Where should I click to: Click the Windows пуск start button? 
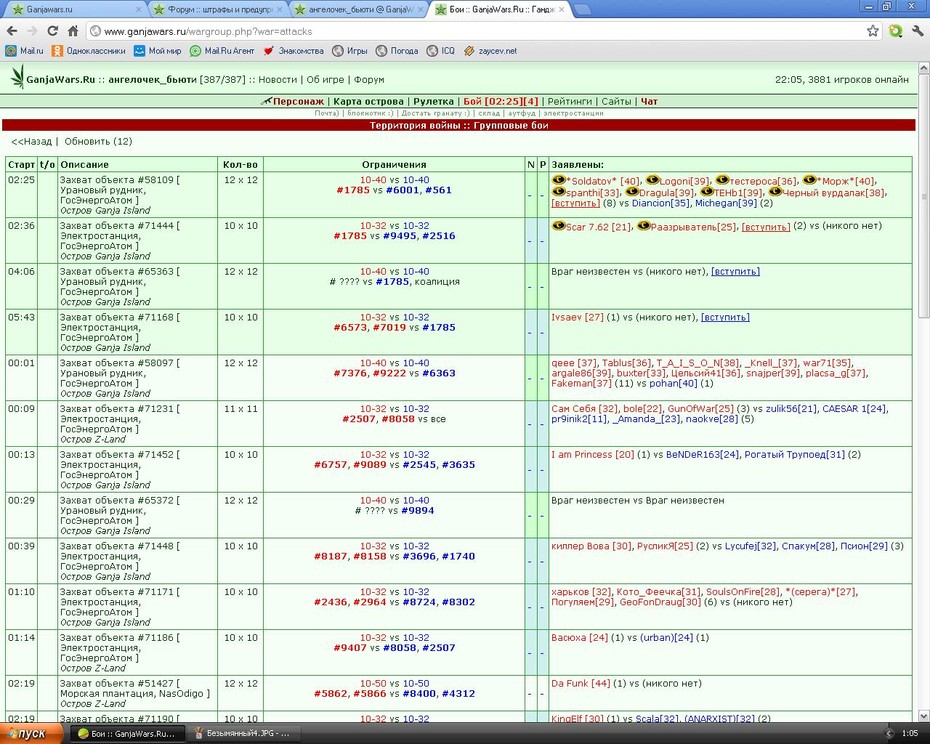[x=31, y=733]
